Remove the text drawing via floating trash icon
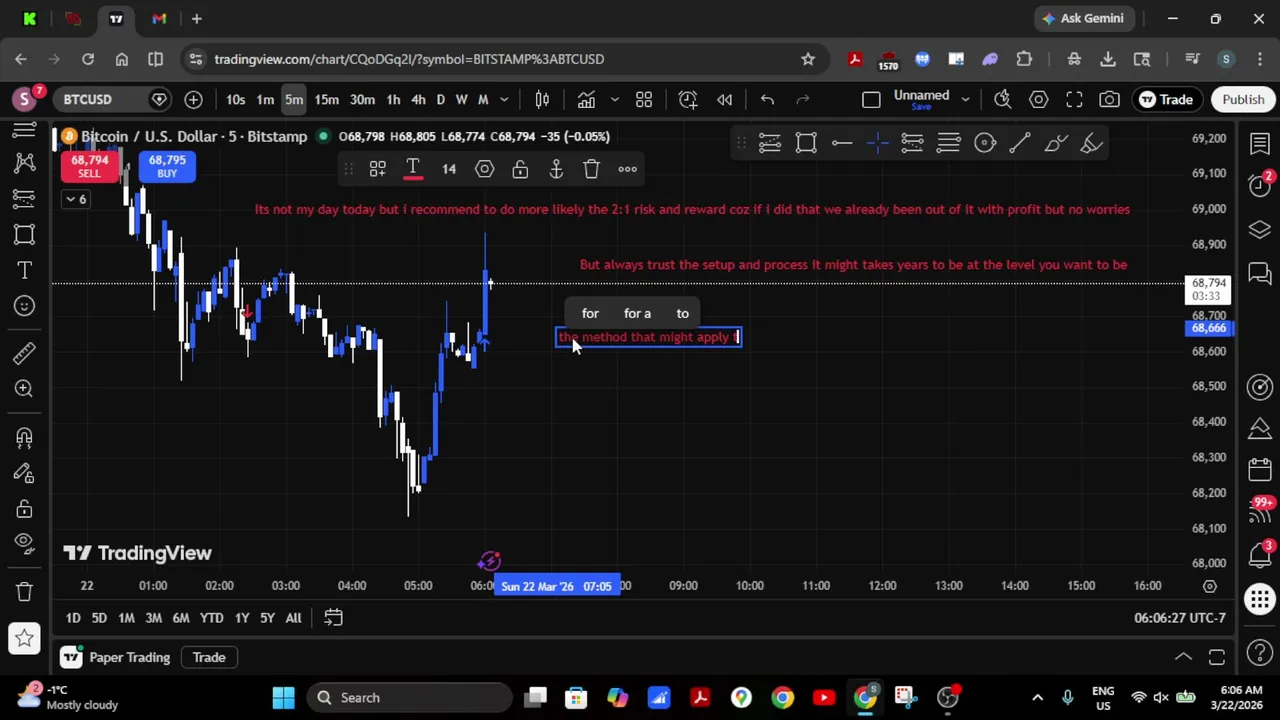This screenshot has width=1280, height=720. (592, 169)
